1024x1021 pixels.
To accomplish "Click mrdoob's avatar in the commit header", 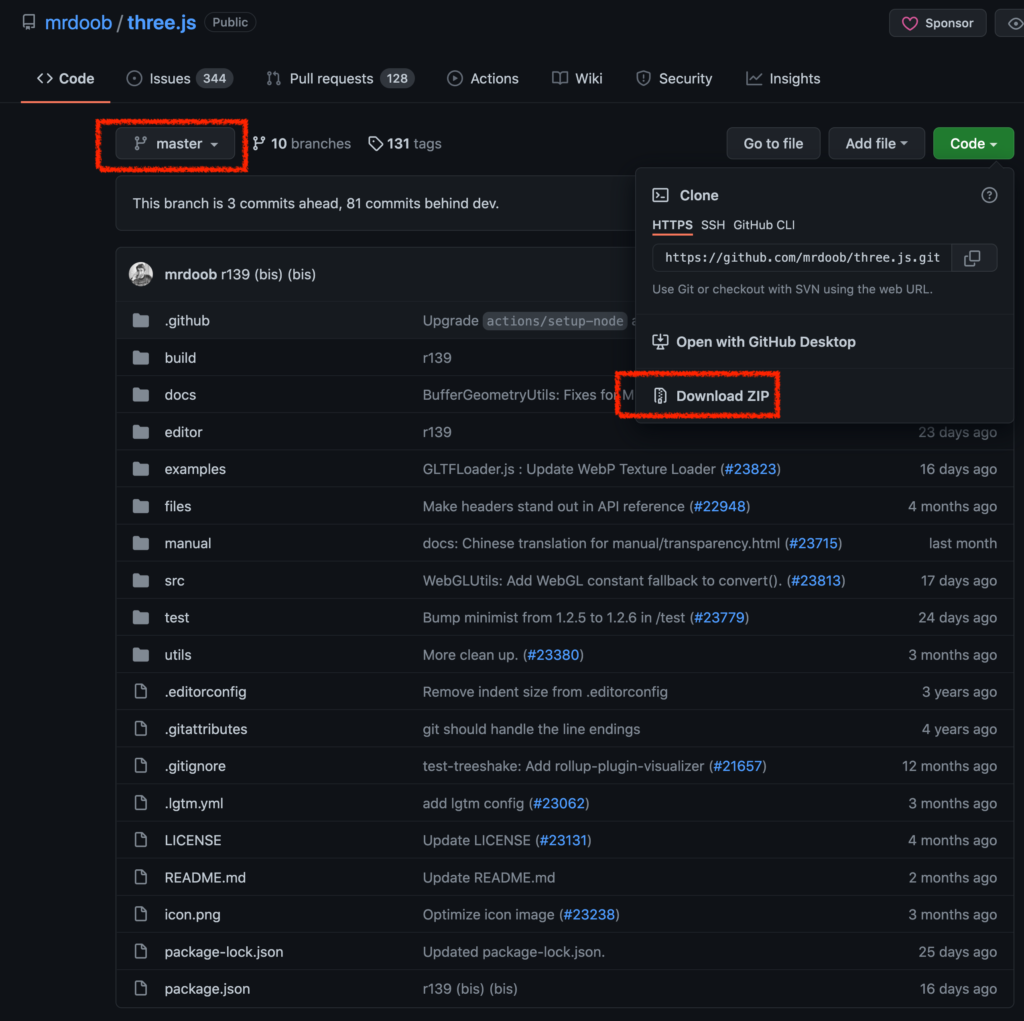I will (x=141, y=274).
